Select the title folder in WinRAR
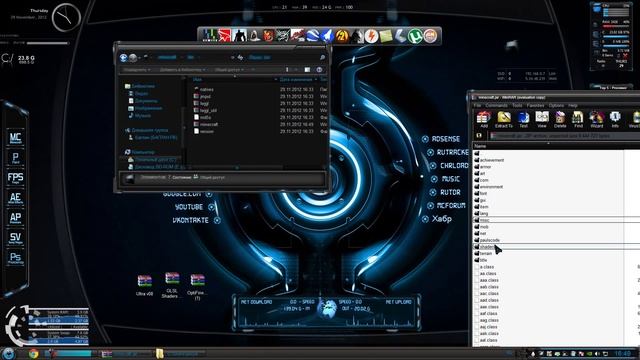640x360 pixels. (x=480, y=260)
